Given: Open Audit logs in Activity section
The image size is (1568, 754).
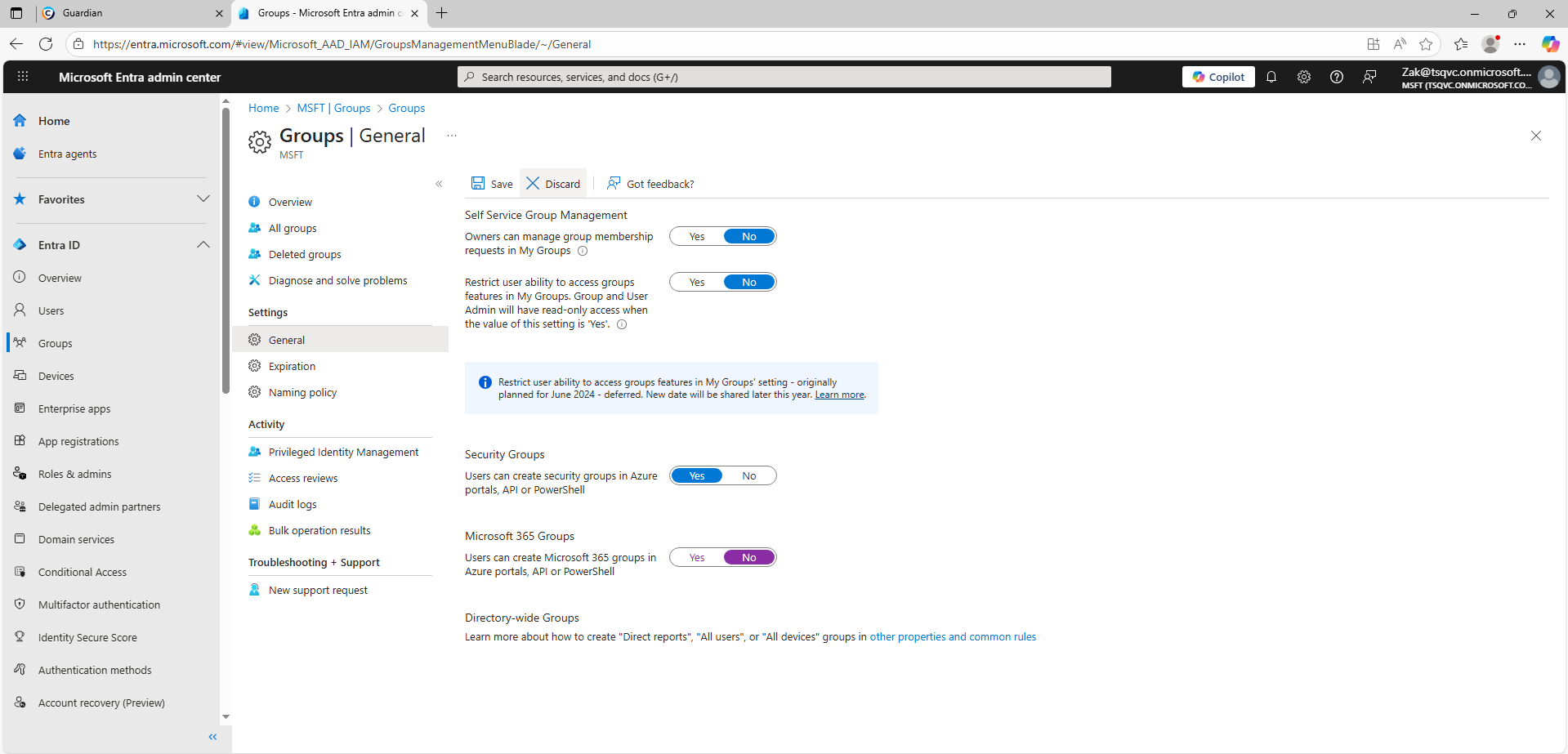Looking at the screenshot, I should (x=293, y=505).
